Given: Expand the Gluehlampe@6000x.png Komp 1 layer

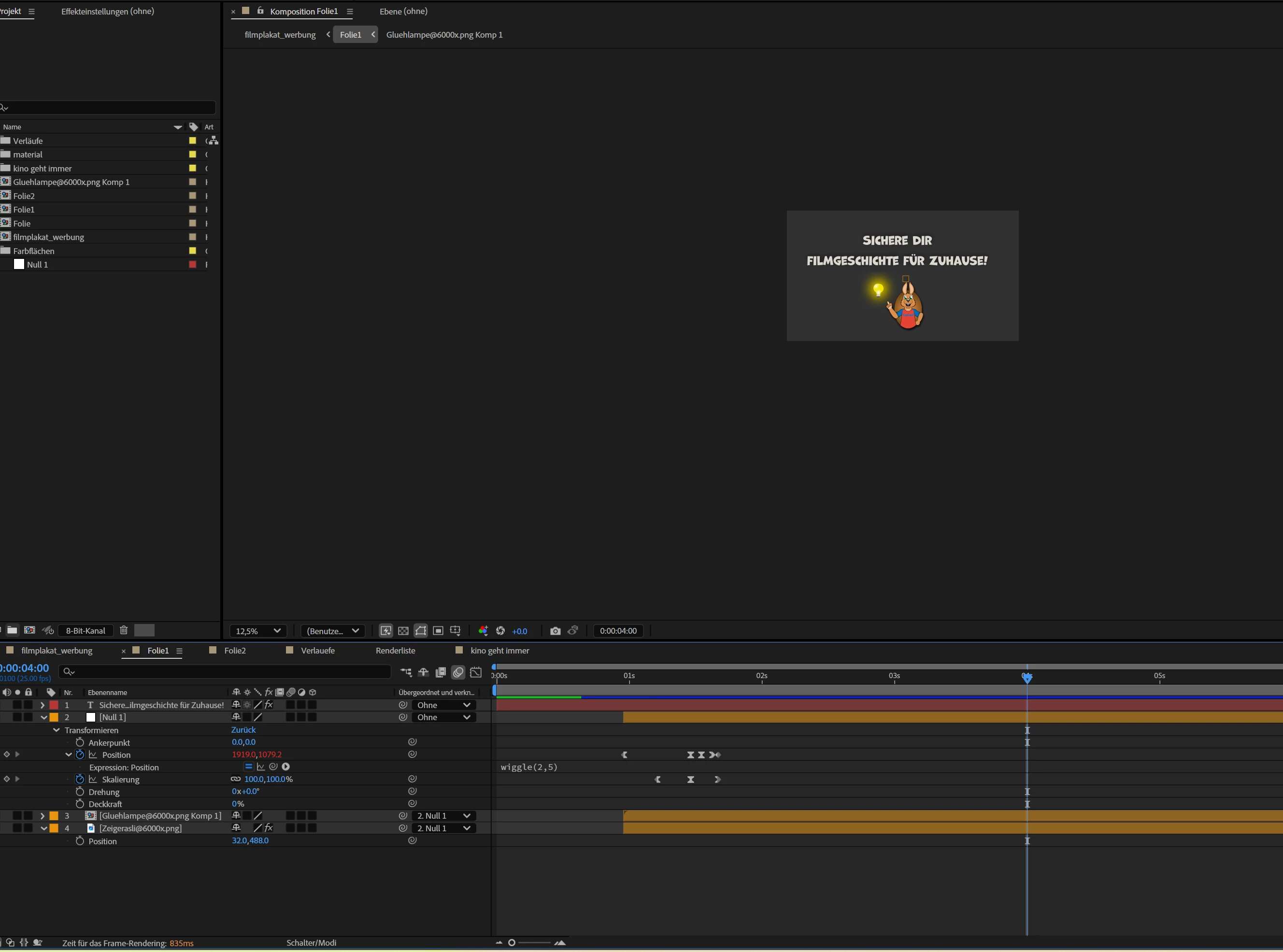Looking at the screenshot, I should coord(42,816).
